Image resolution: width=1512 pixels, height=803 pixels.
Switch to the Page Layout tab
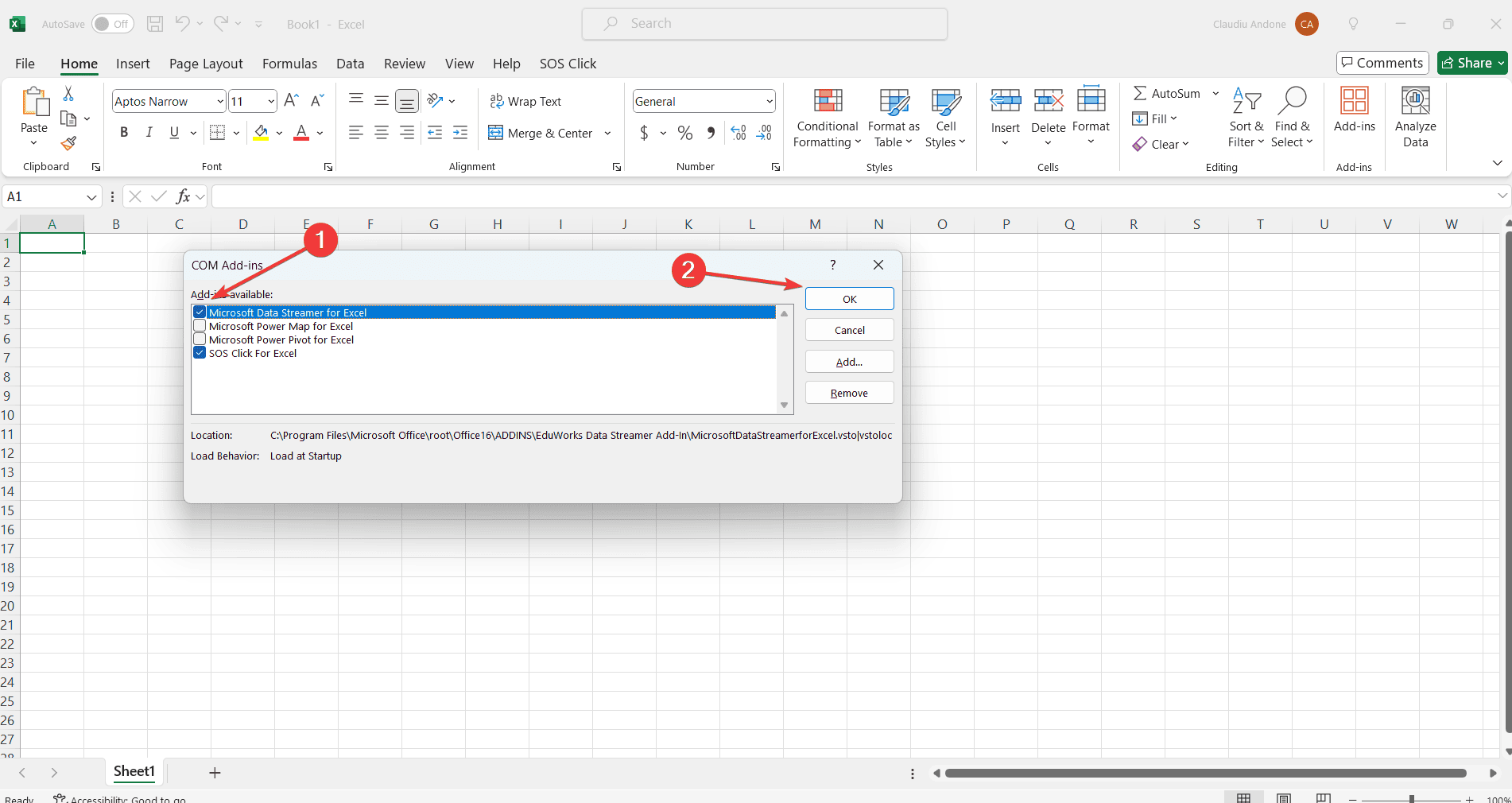click(x=206, y=64)
